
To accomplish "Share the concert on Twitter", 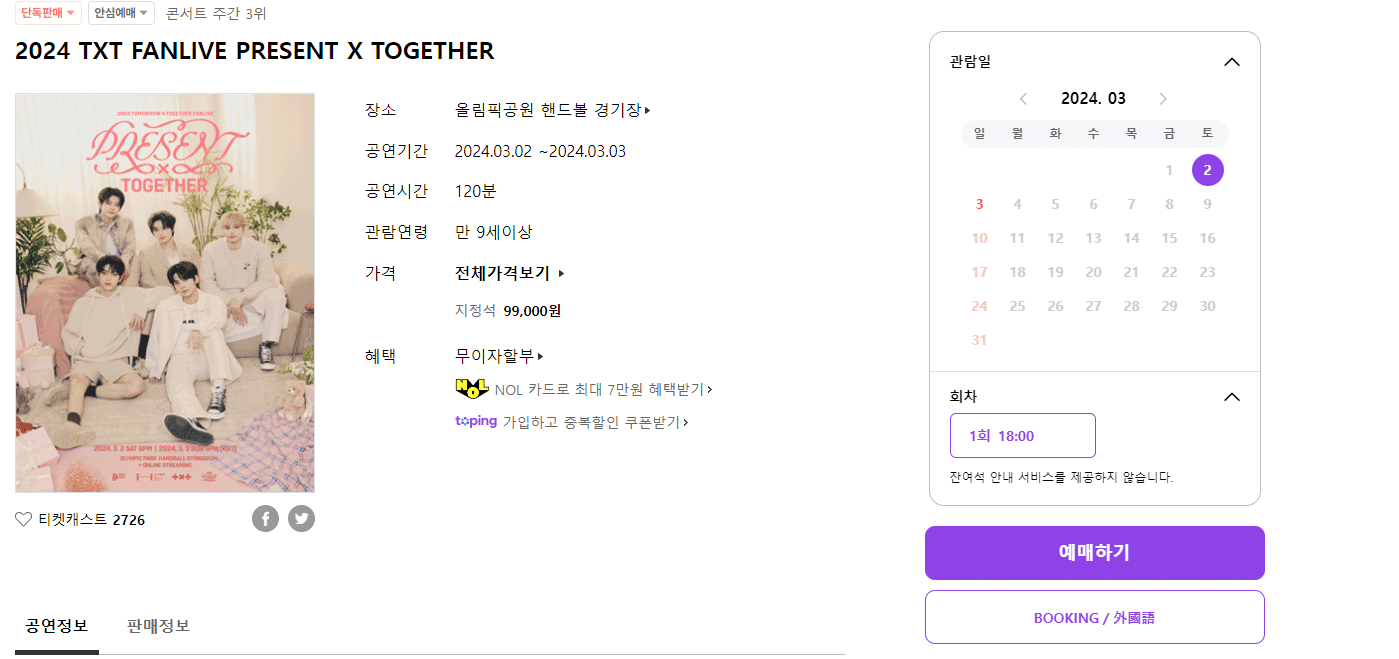I will 301,518.
